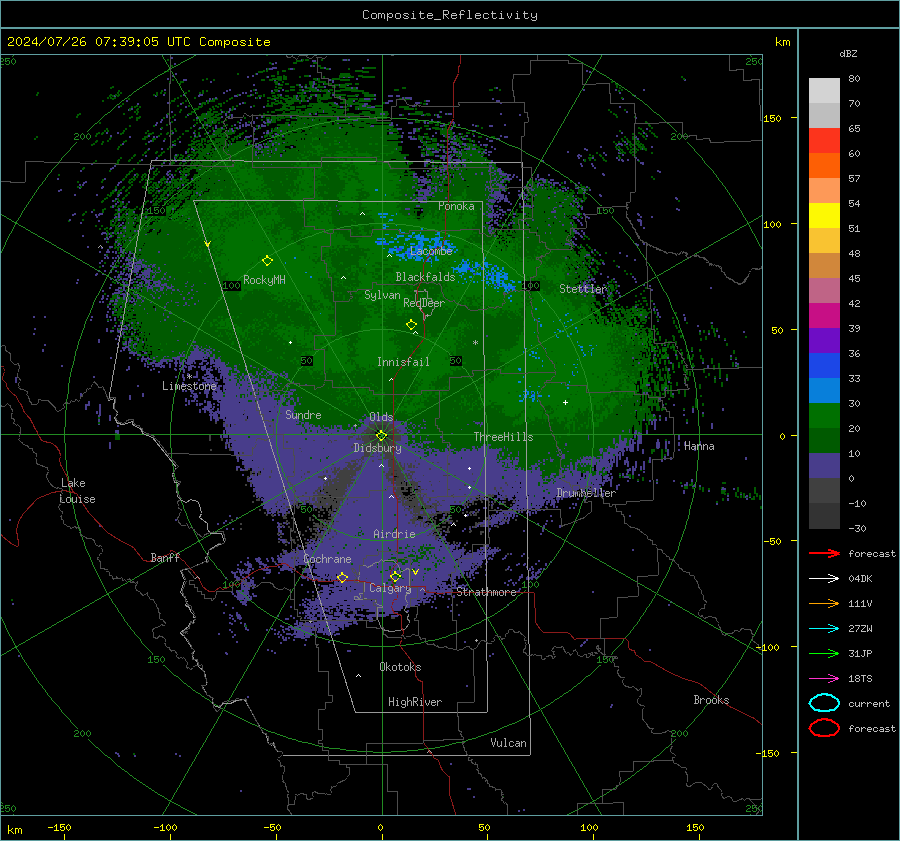Screen dimensions: 900x841
Task: Select the white 04DK arrow icon
Action: [x=824, y=578]
